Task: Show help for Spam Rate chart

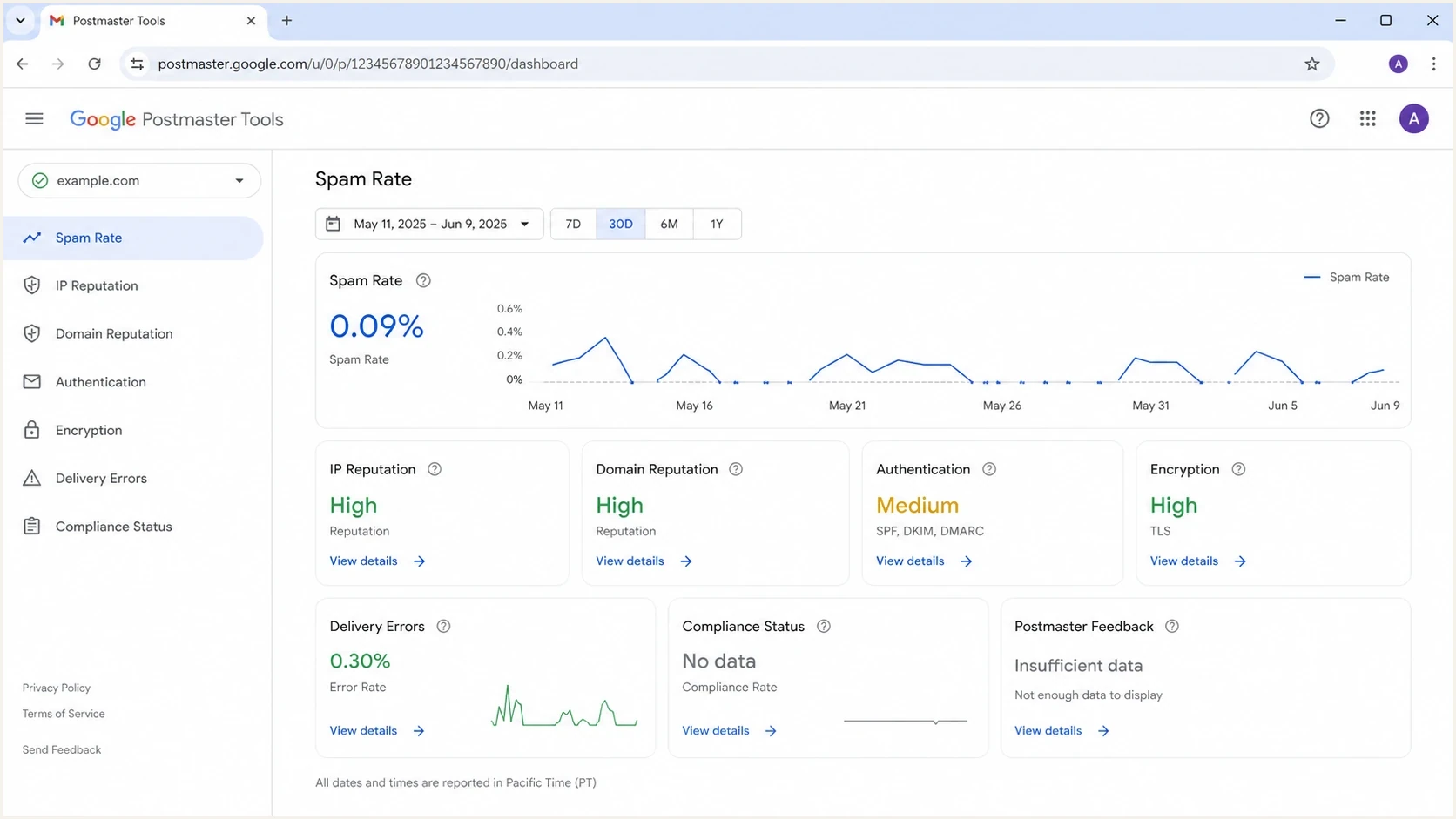Action: (x=423, y=280)
